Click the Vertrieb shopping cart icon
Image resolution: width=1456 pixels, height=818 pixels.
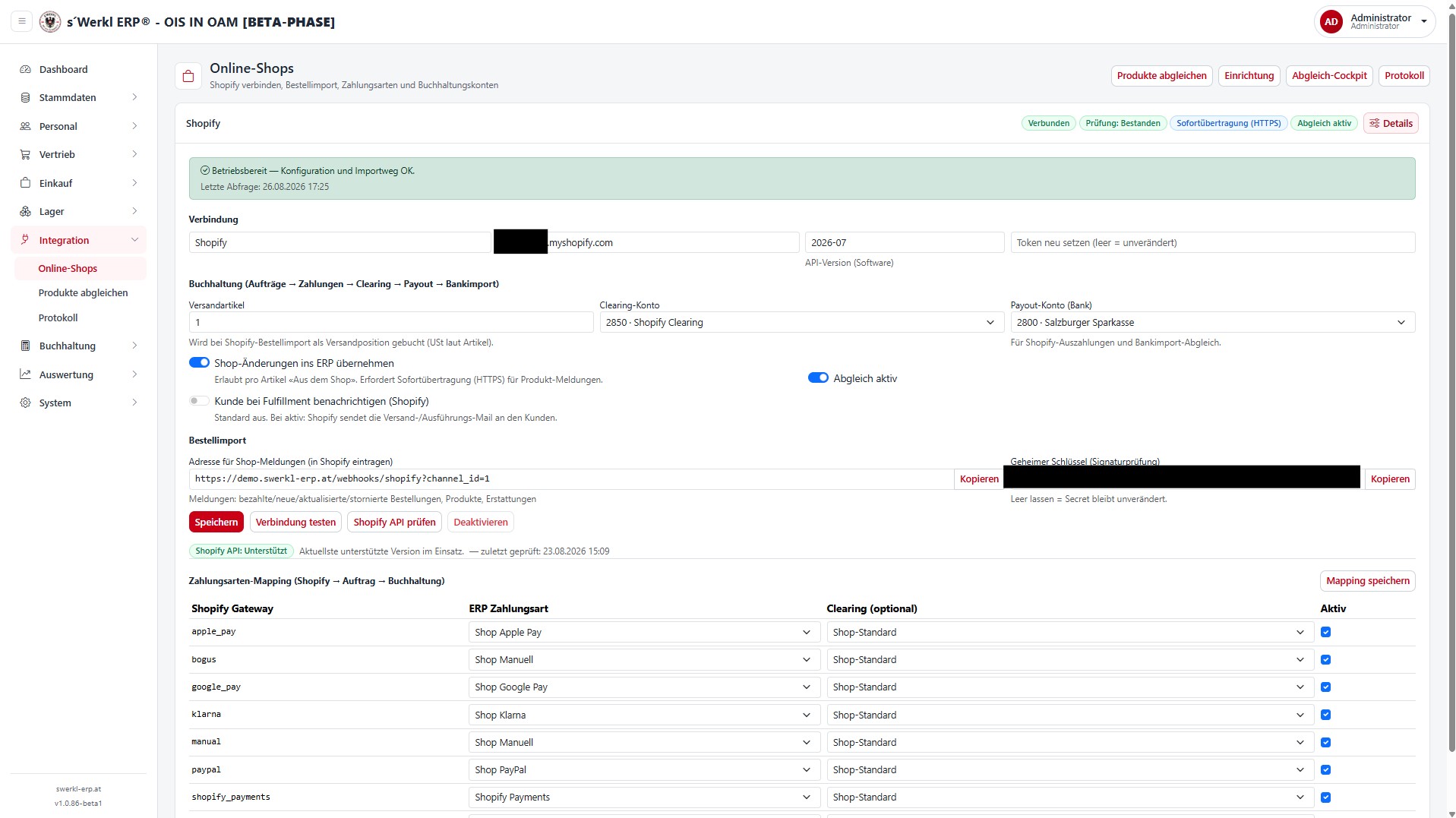point(25,154)
